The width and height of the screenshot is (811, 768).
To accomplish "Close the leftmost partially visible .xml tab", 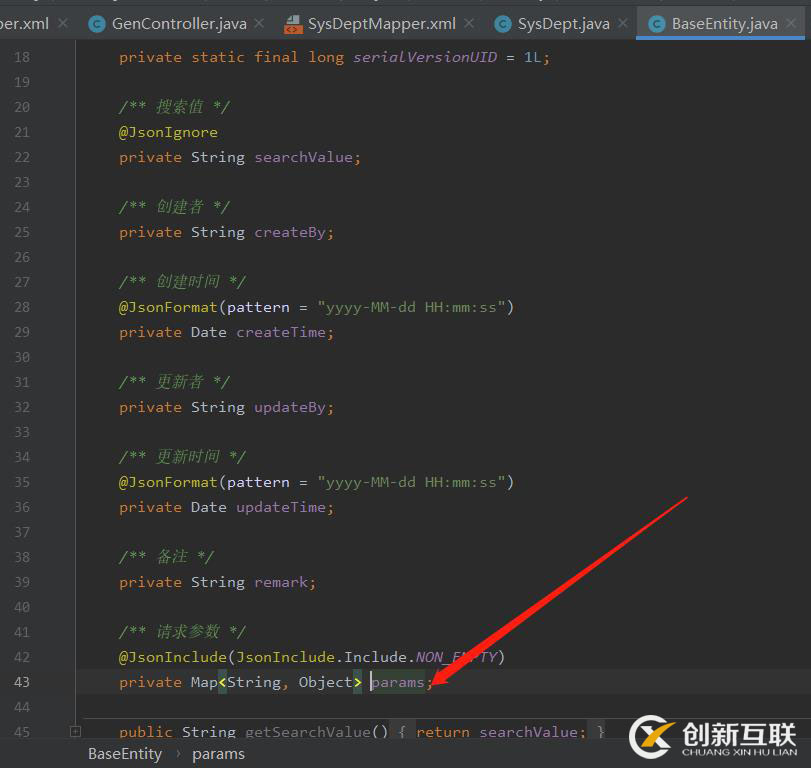I will pyautogui.click(x=62, y=23).
